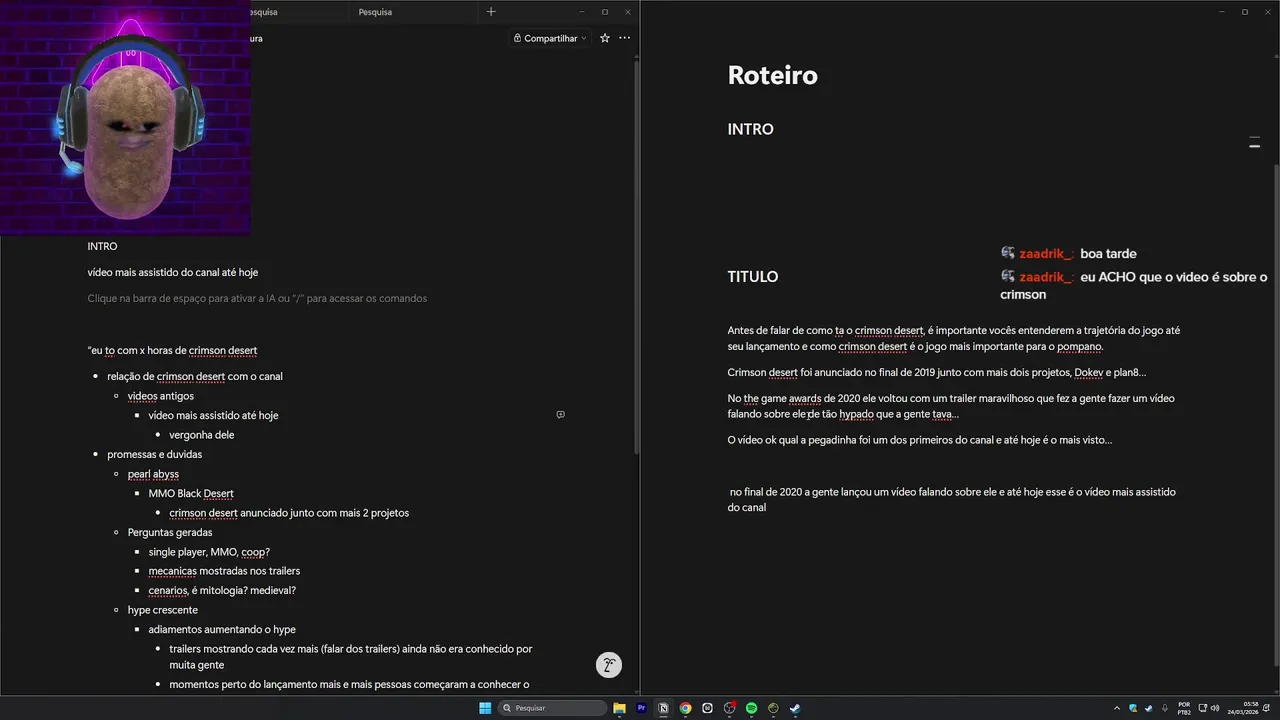Click the bullet 'cenarios, é mitologia? medieval?'
Screen dimensions: 1280x720
(222, 590)
